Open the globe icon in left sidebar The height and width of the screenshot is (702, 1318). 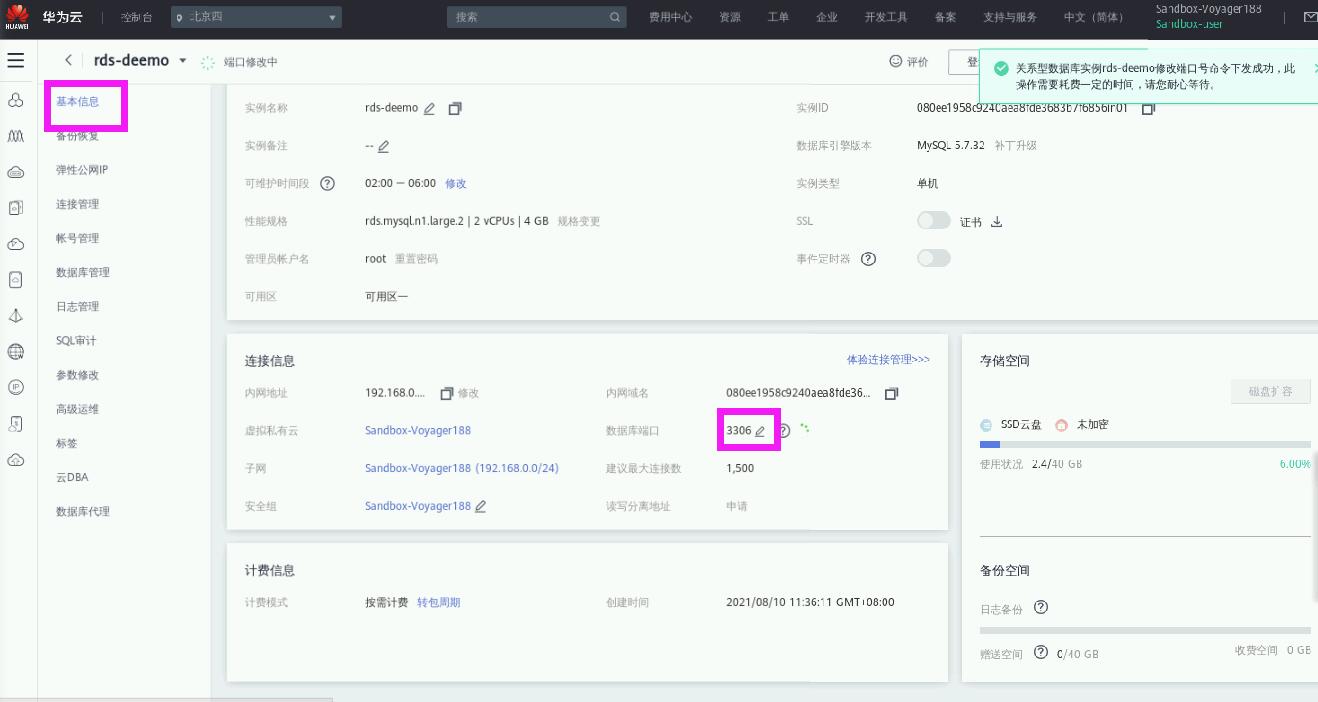[x=15, y=352]
